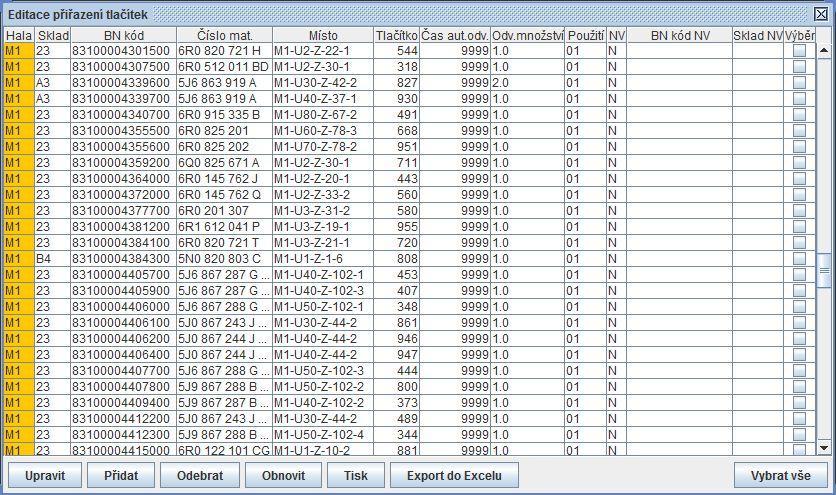Click the Sklad NV column header
Screen dimensions: 836x495
click(x=758, y=35)
